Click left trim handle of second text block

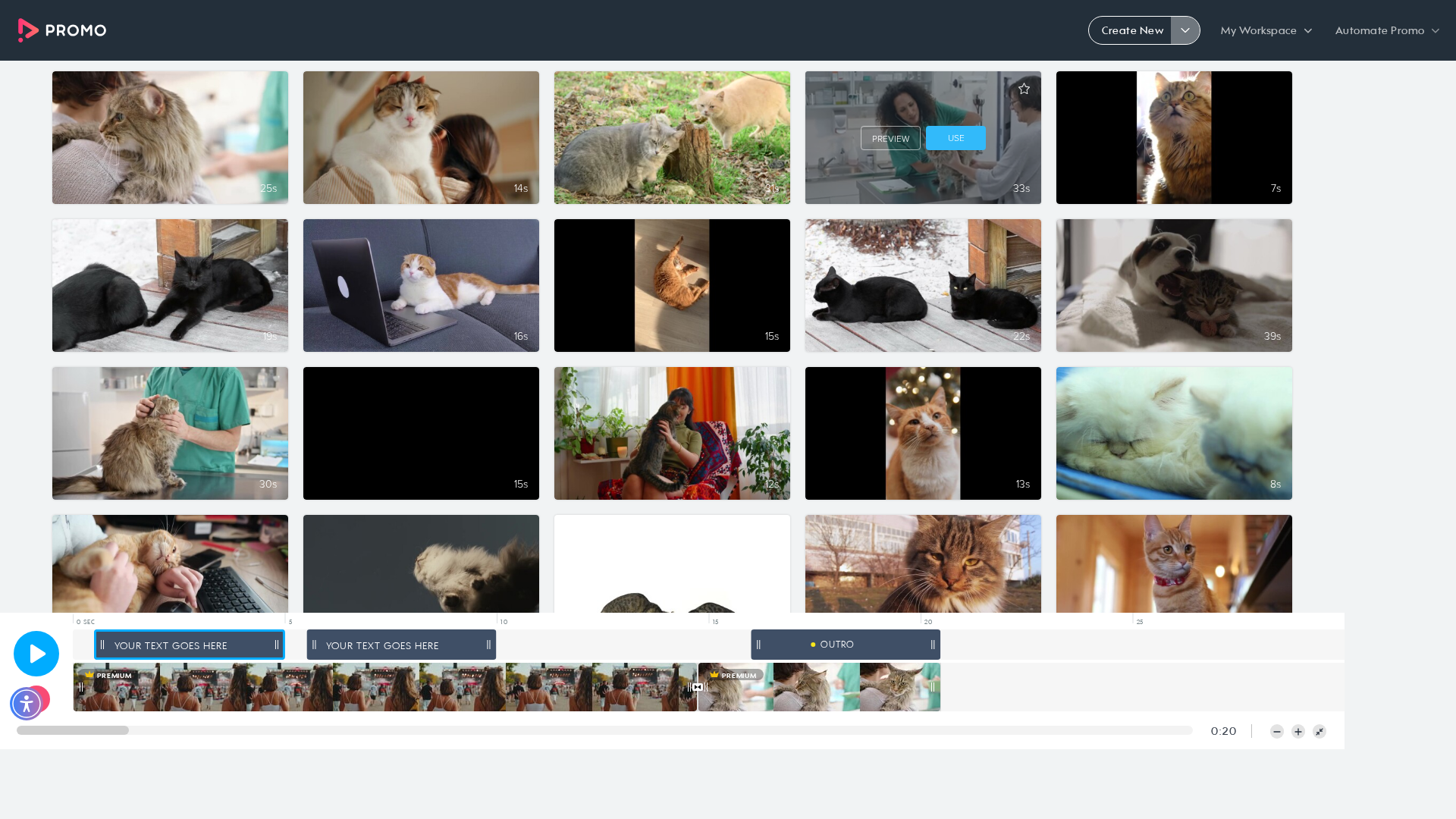tap(314, 645)
